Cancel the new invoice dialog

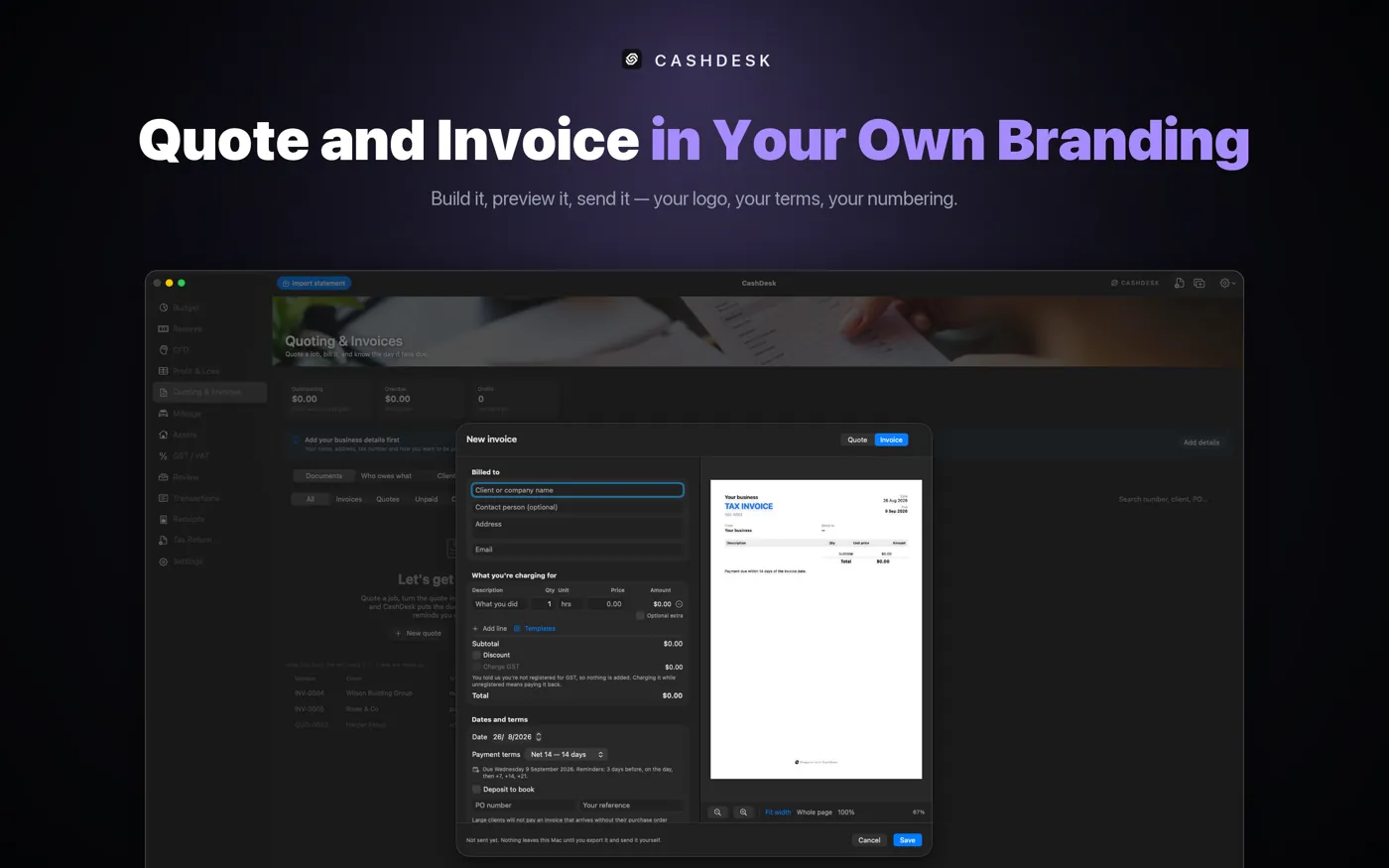point(869,840)
